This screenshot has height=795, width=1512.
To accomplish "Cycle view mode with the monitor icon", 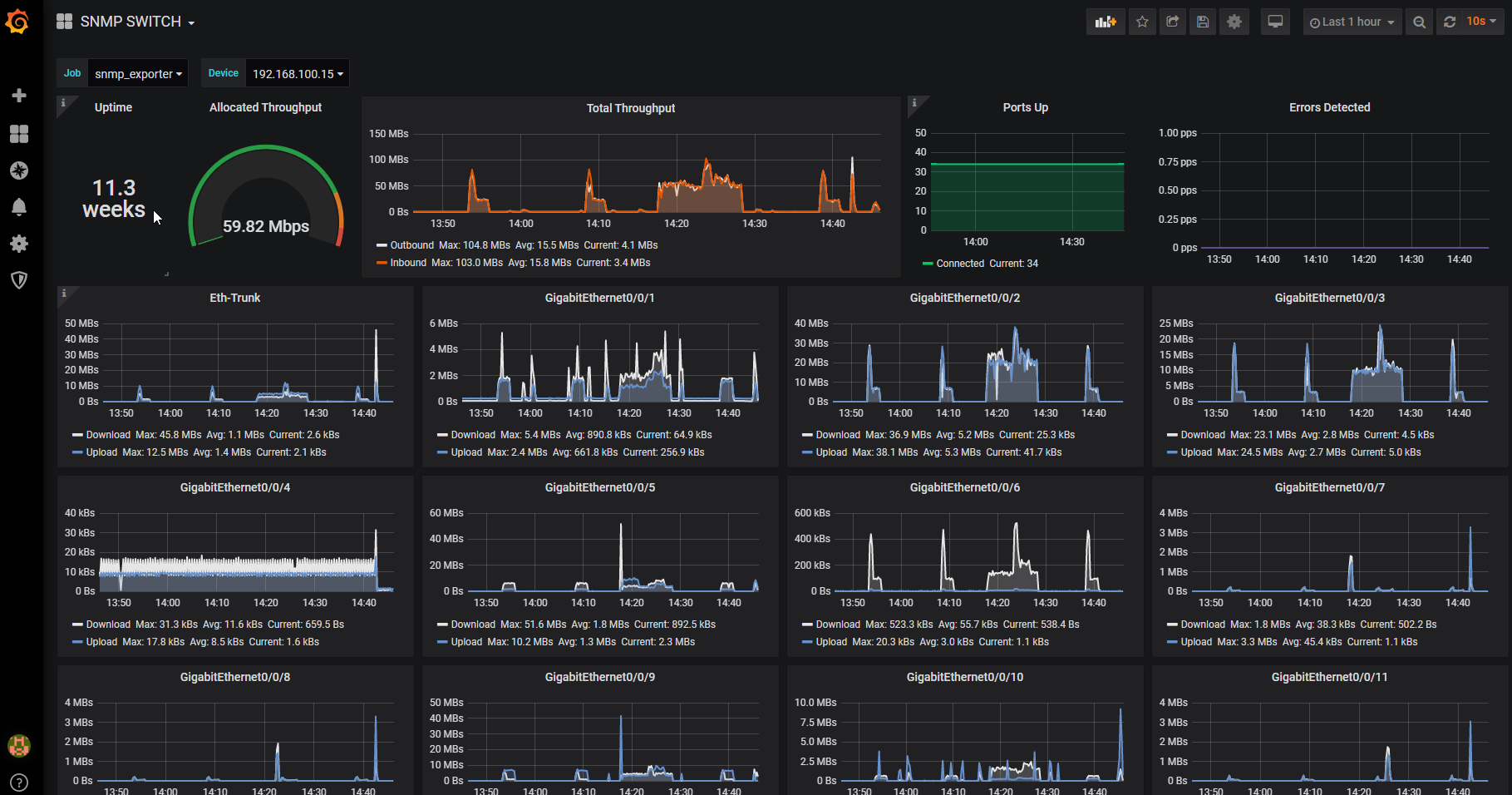I will pyautogui.click(x=1275, y=22).
